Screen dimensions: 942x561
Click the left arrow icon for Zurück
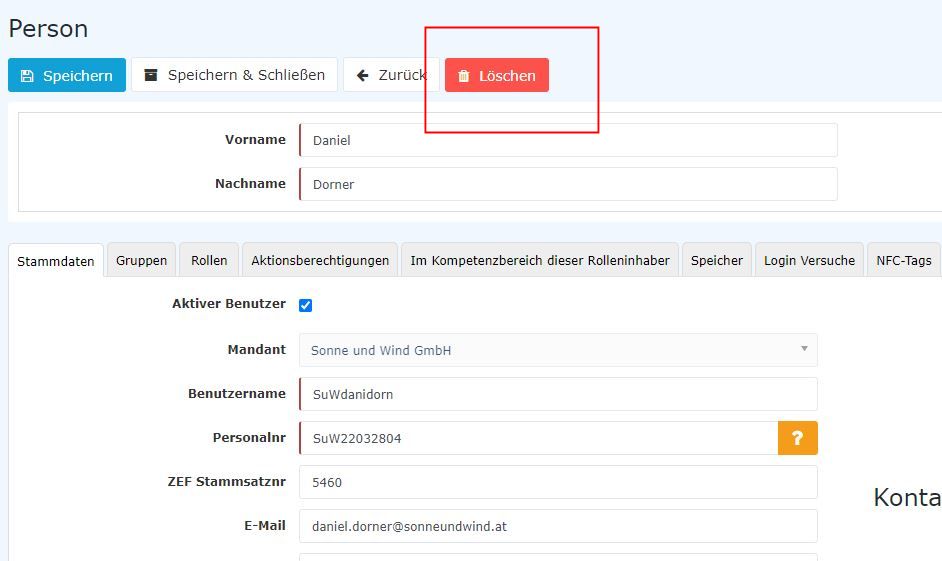(363, 75)
